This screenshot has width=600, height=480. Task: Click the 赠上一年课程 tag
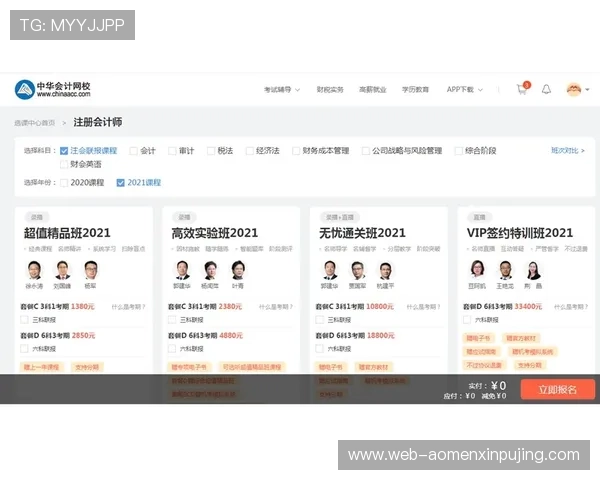click(41, 367)
